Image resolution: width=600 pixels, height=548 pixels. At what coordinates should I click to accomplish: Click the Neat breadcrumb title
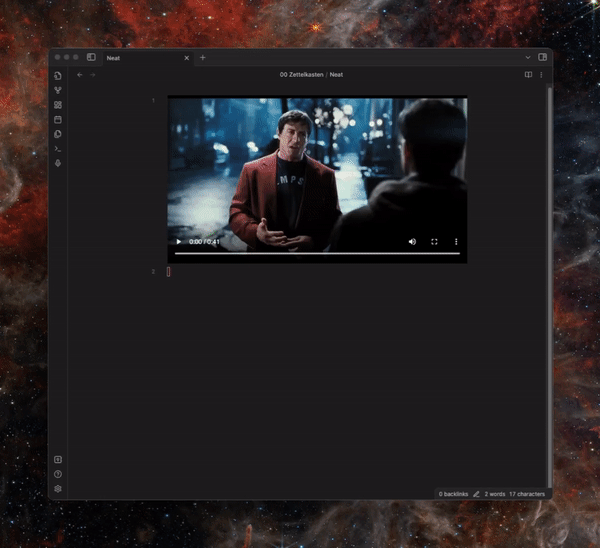pos(336,75)
